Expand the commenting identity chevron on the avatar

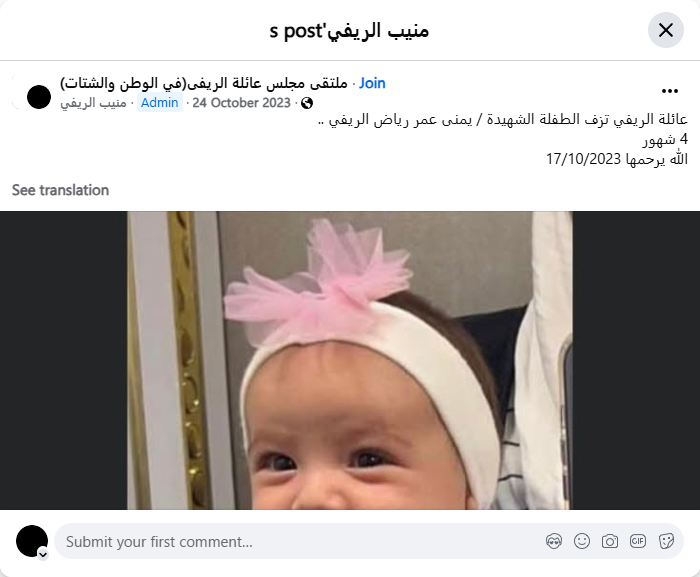click(x=43, y=555)
